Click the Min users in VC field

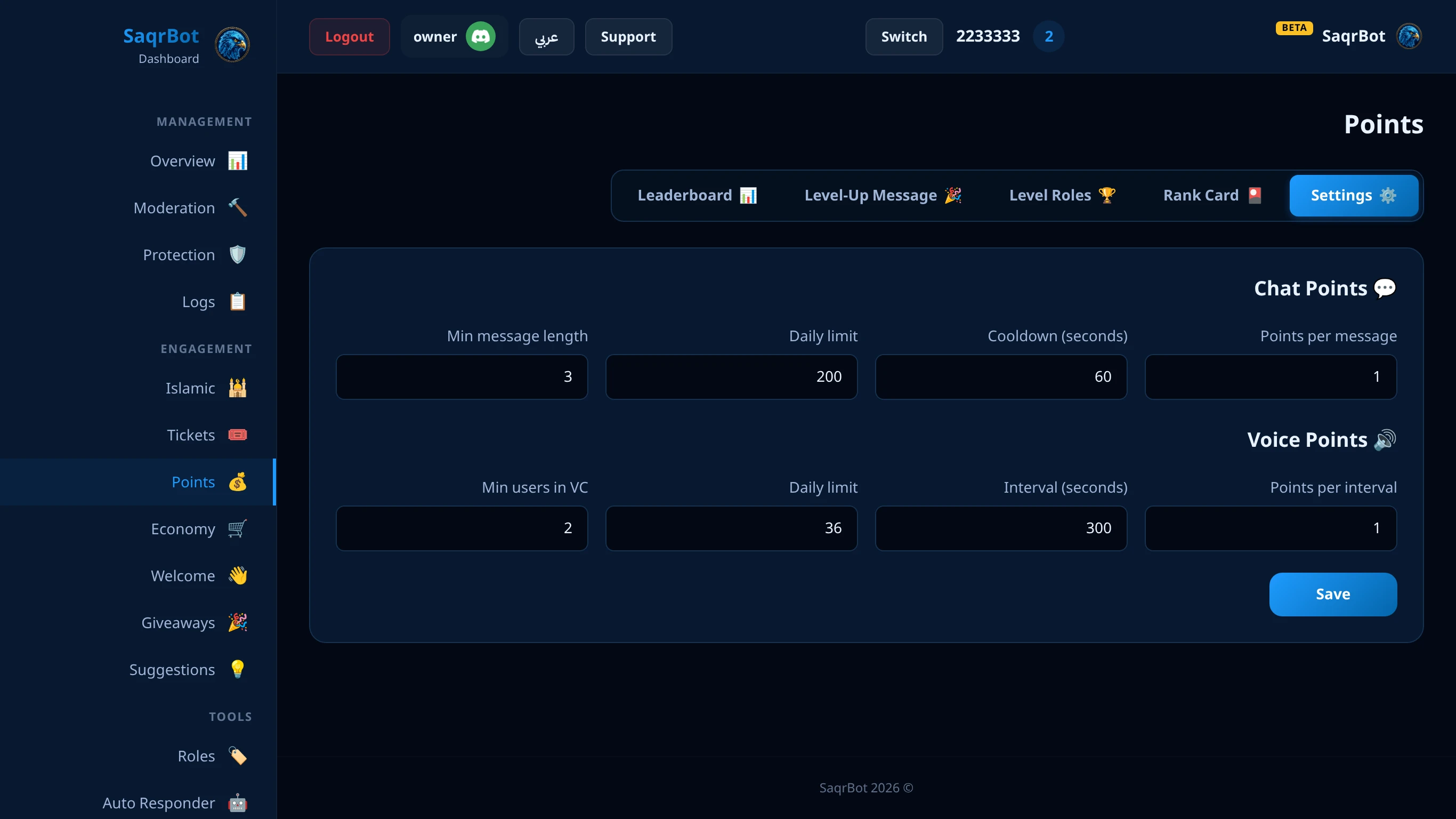(x=462, y=529)
